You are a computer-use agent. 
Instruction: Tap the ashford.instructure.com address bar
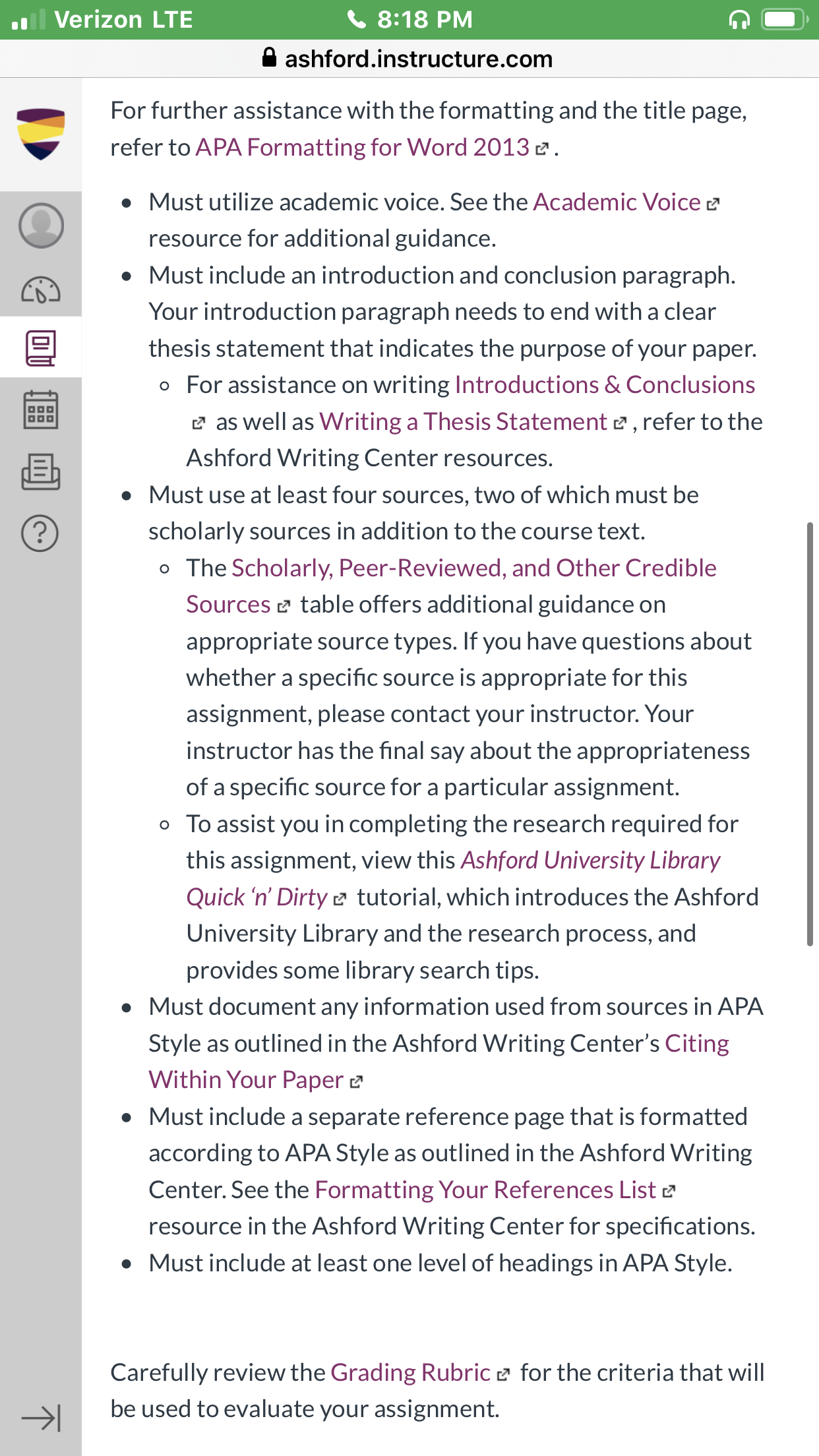[409, 59]
